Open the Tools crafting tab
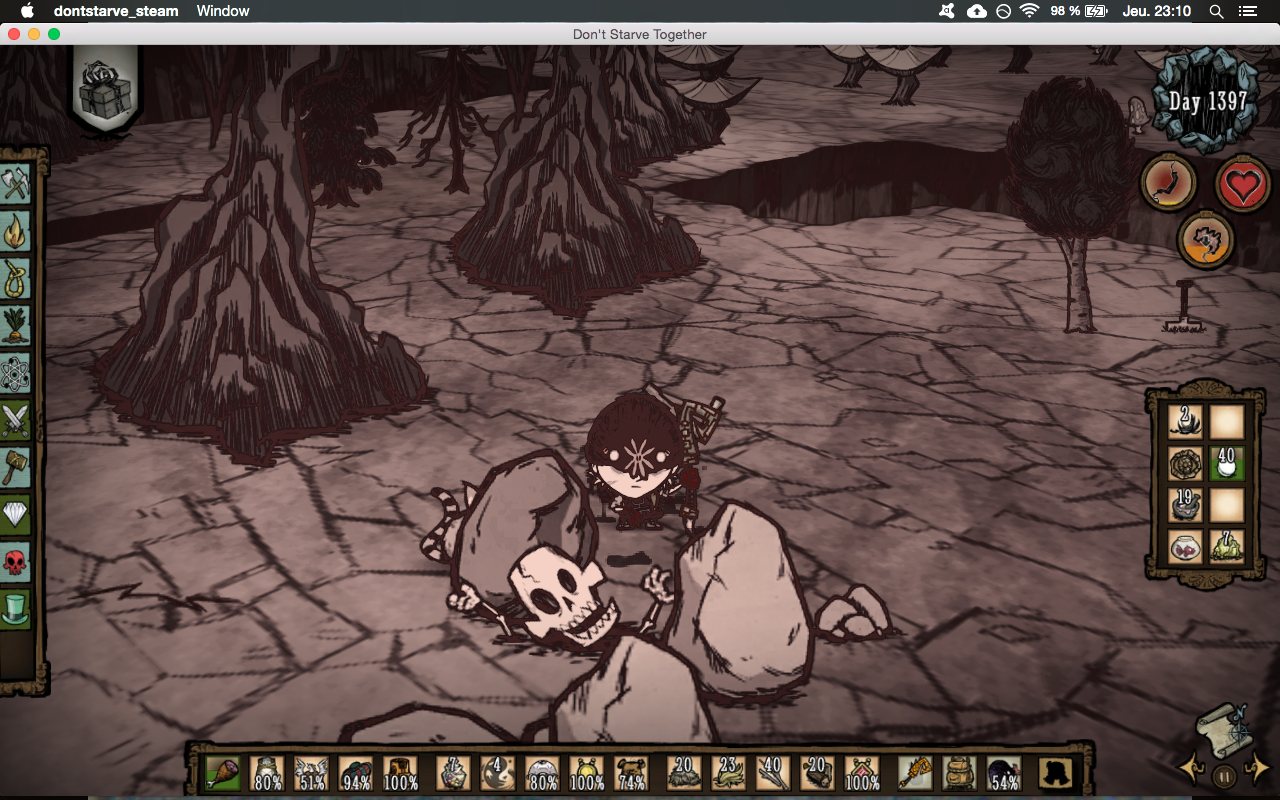This screenshot has height=800, width=1280. tap(17, 184)
